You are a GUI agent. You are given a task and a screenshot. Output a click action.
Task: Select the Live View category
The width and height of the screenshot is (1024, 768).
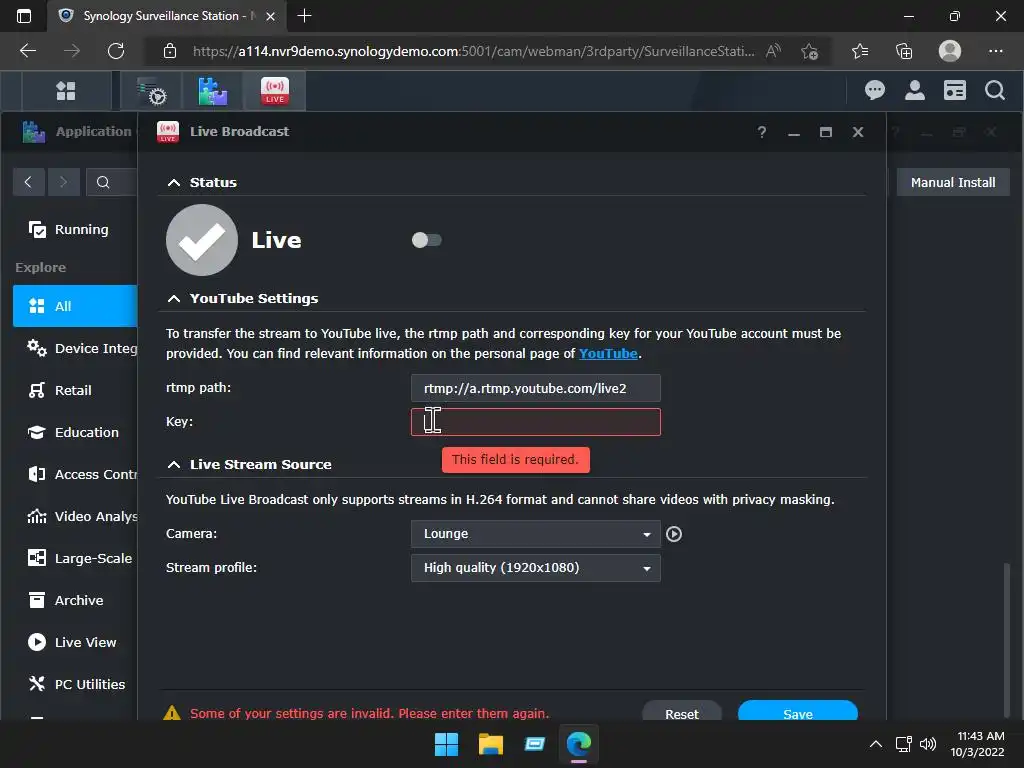[x=75, y=642]
